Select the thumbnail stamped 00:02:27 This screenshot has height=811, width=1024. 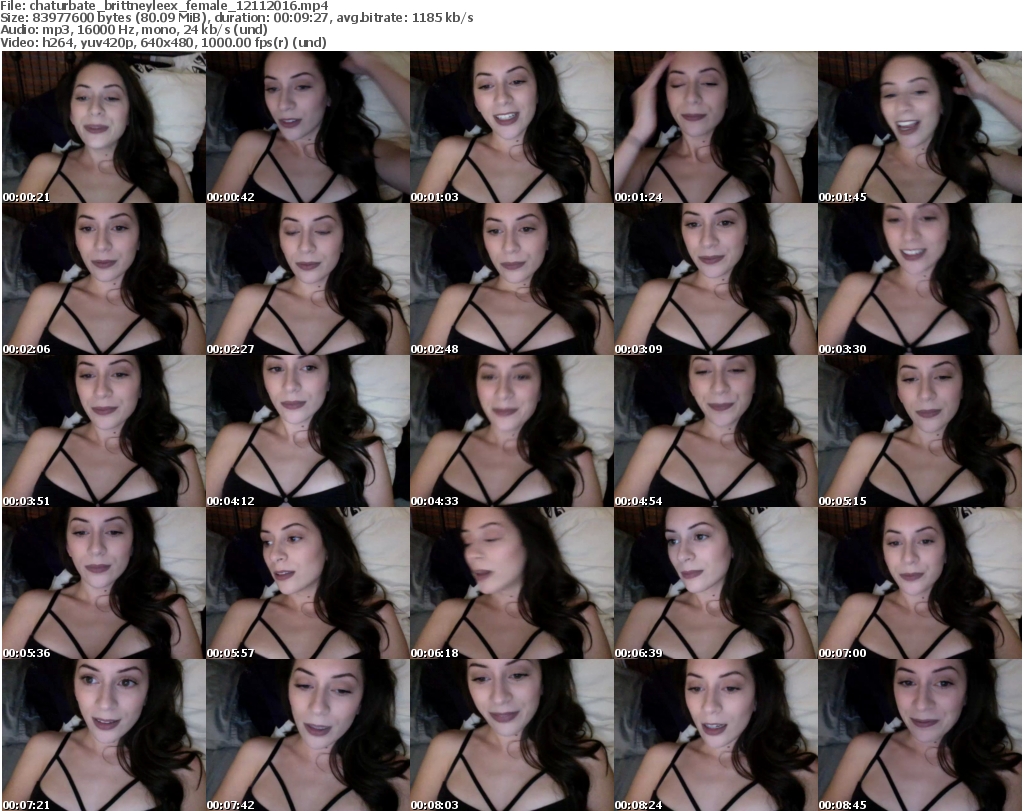point(308,279)
